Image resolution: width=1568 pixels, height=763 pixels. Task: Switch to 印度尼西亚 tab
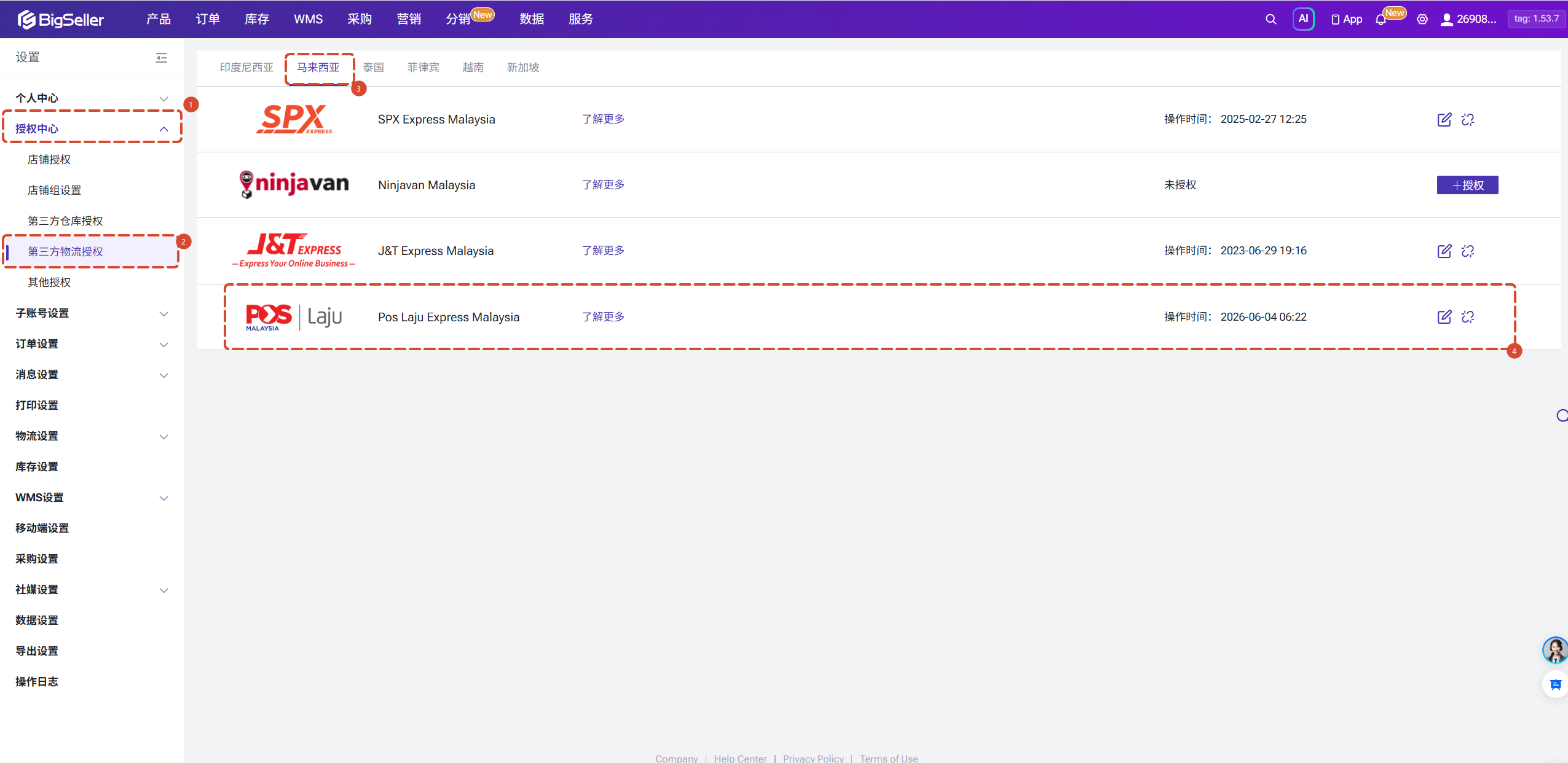246,68
